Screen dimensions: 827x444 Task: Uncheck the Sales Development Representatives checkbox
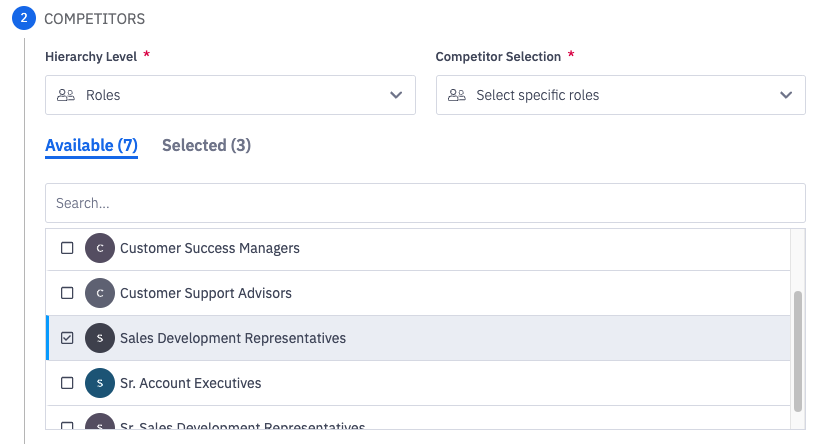[x=67, y=338]
